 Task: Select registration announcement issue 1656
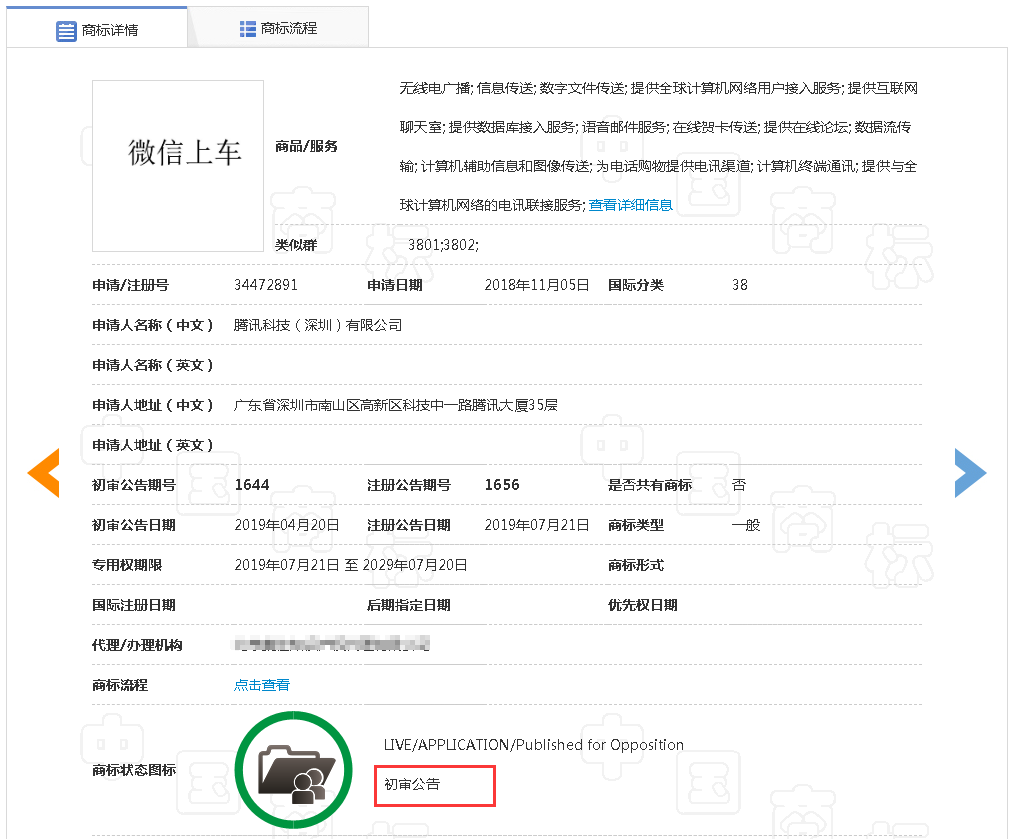click(502, 485)
